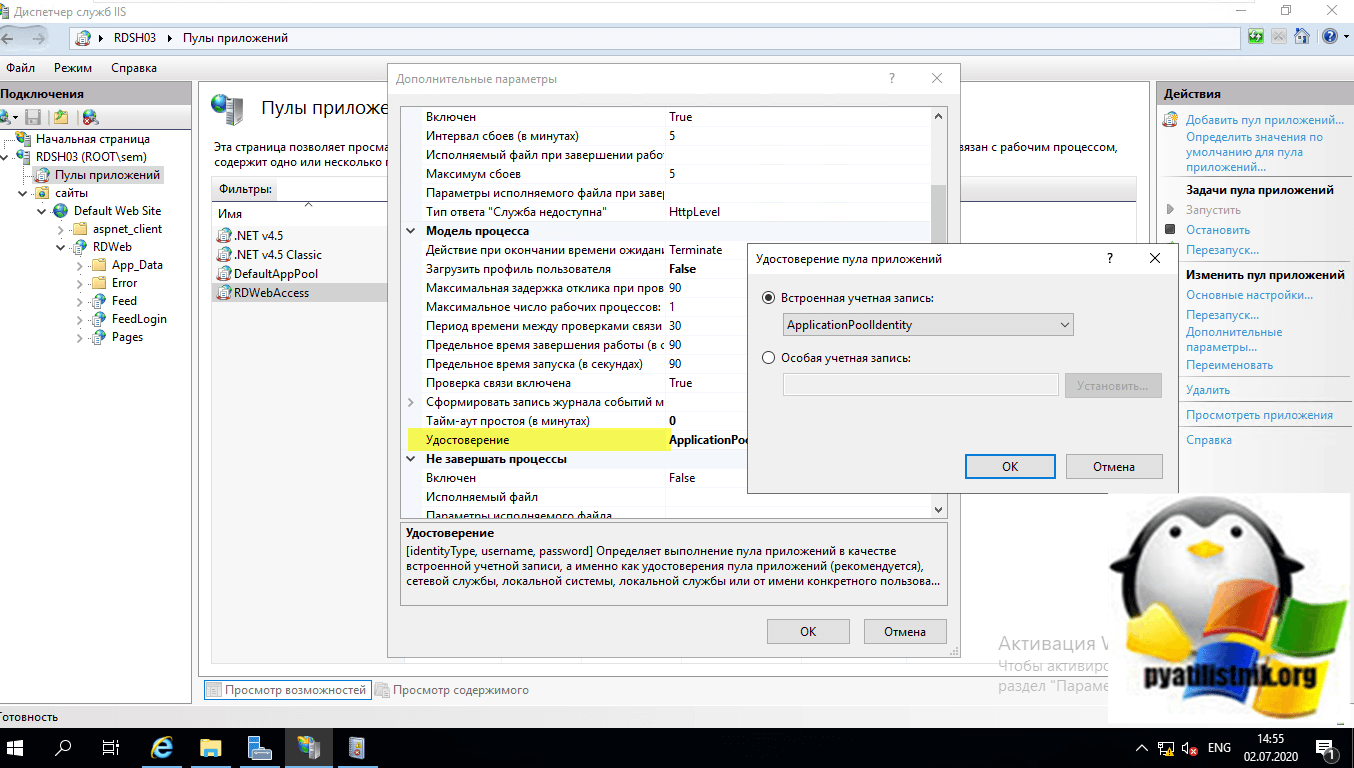Switch to Просмотр возможностей tab
Viewport: 1354px width, 768px height.
point(286,690)
